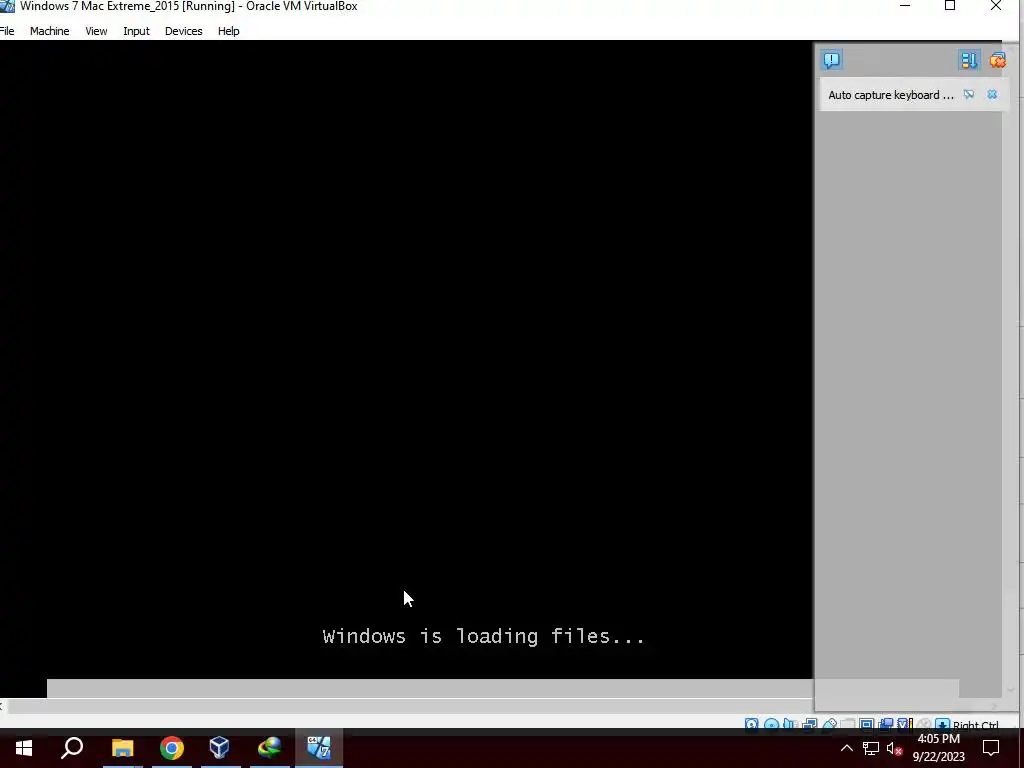Select the running Windows 7 VM taskbar icon
Screen dimensions: 1024x768
point(319,748)
